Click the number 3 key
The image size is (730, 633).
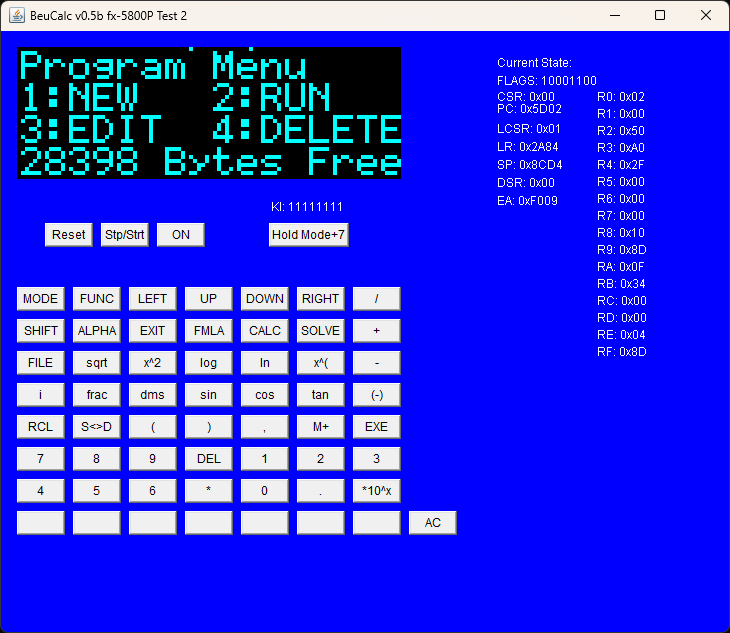pyautogui.click(x=376, y=459)
